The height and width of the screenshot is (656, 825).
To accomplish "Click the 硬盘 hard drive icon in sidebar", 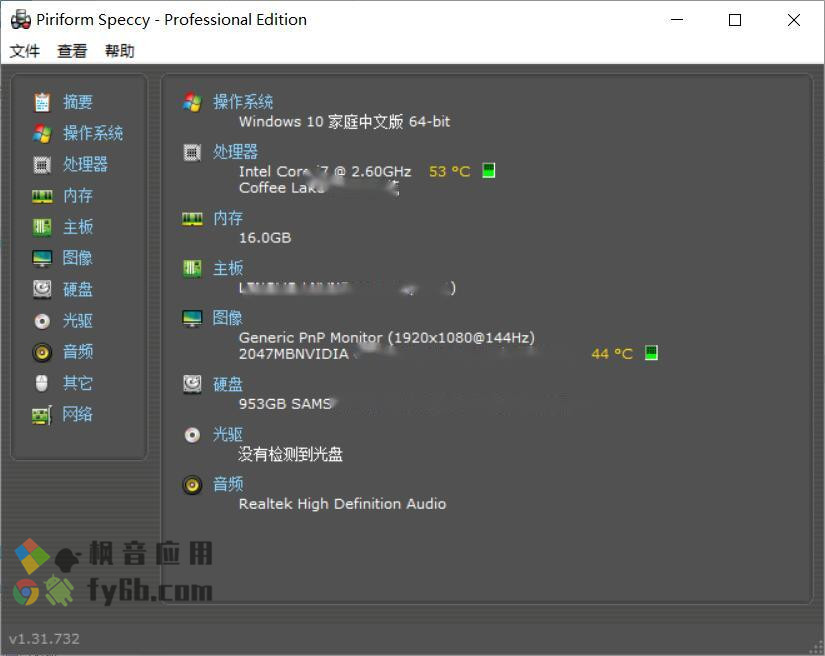I will [x=42, y=289].
